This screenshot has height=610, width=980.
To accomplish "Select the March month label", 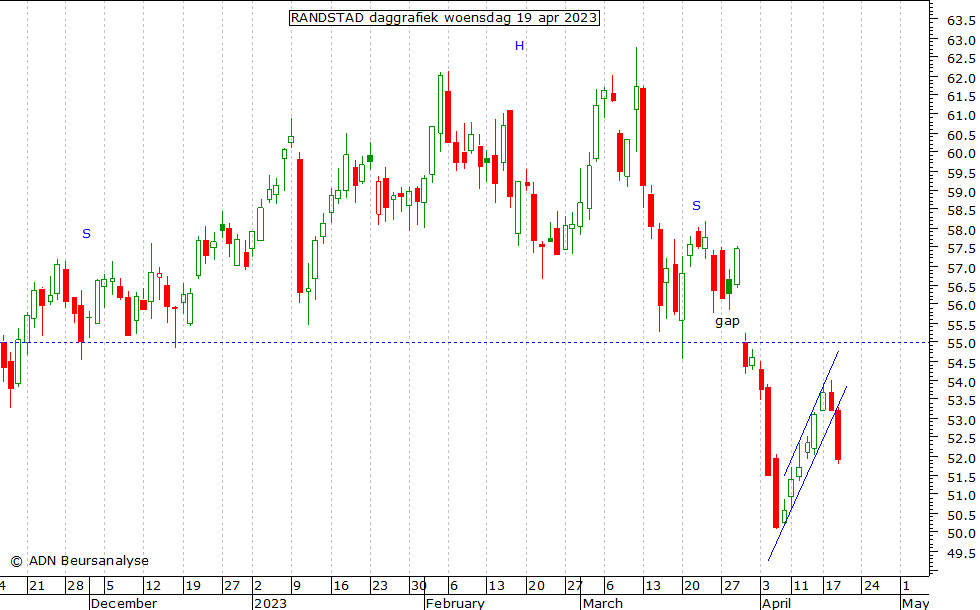I will [x=603, y=603].
